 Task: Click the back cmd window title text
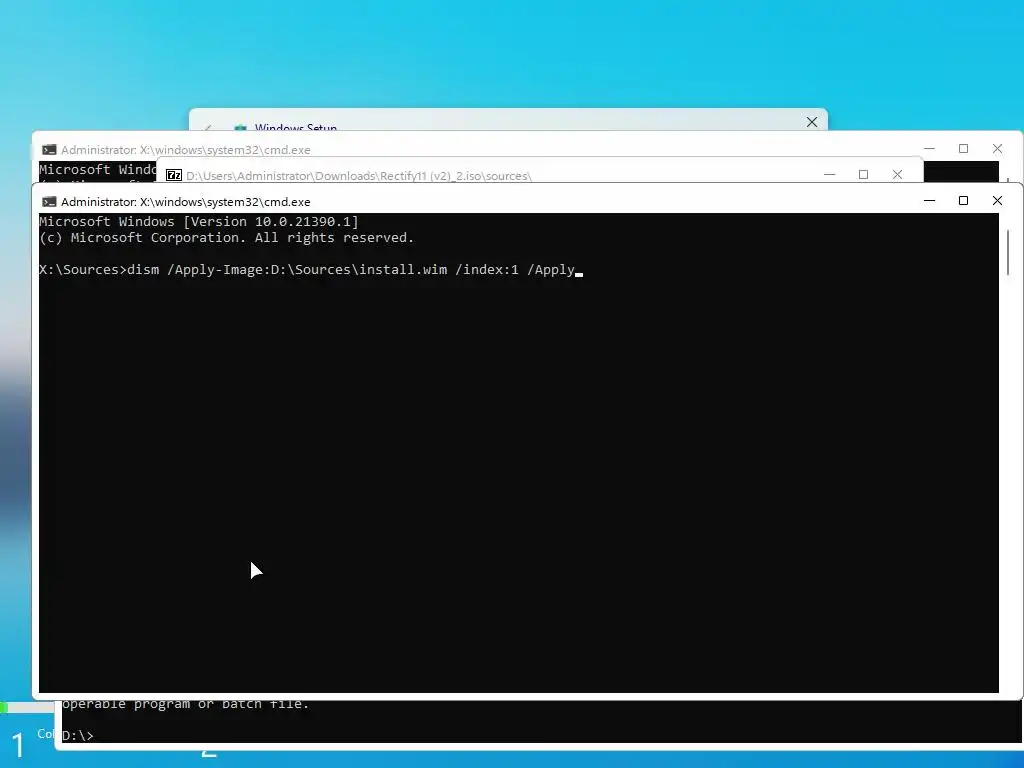[x=185, y=150]
